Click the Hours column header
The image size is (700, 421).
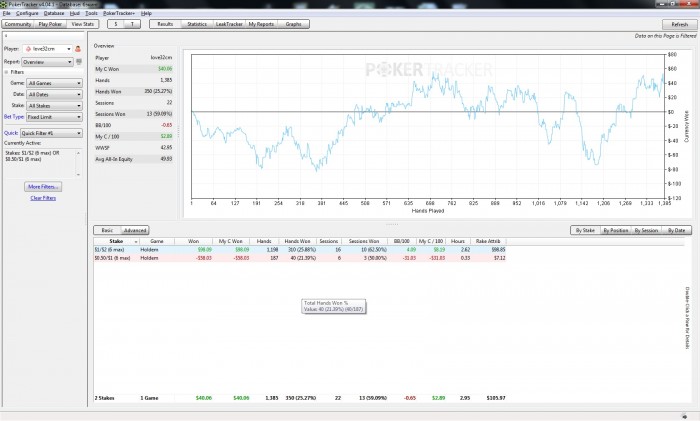[x=458, y=241]
